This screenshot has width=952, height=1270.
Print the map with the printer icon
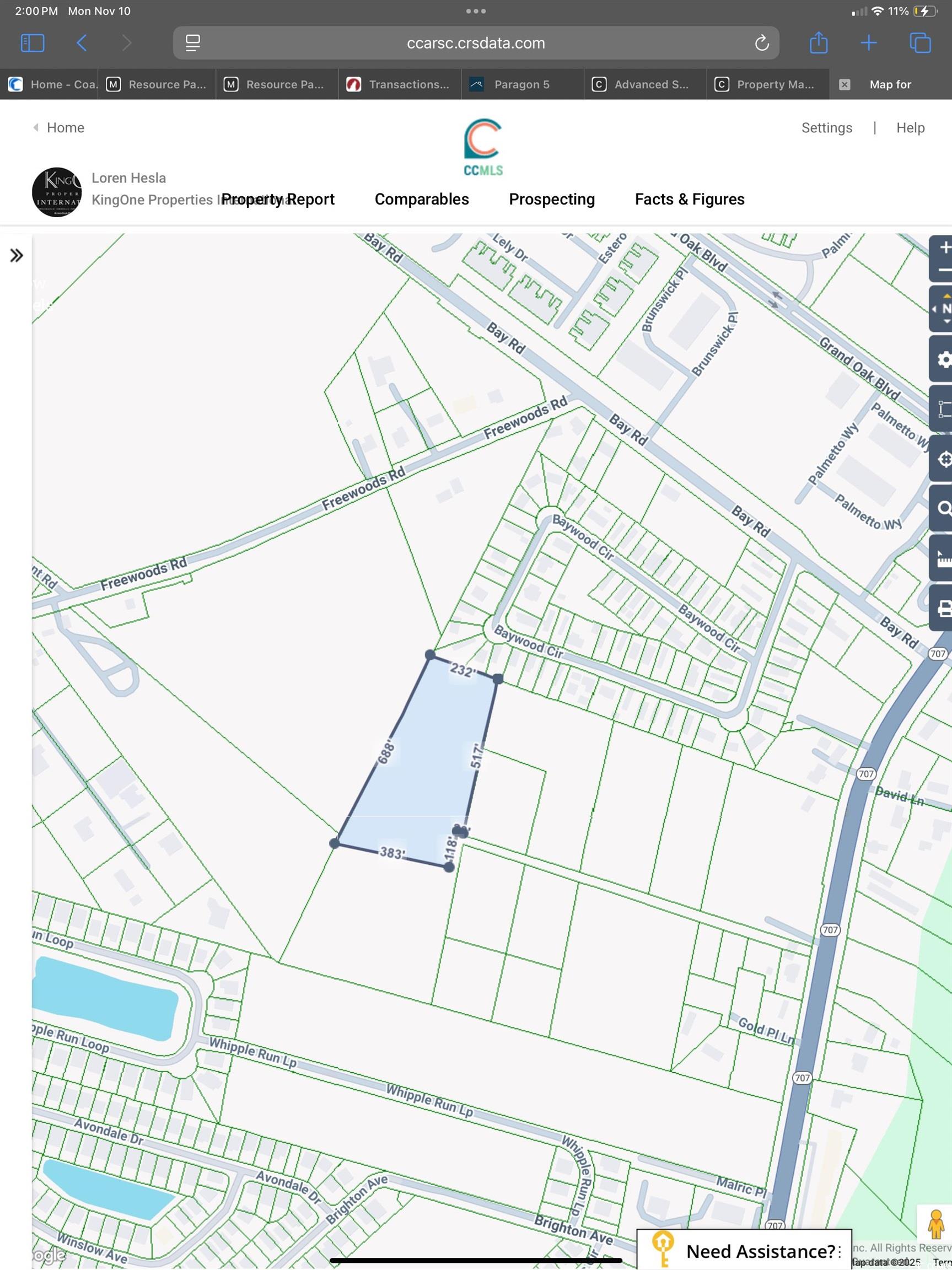[x=943, y=608]
